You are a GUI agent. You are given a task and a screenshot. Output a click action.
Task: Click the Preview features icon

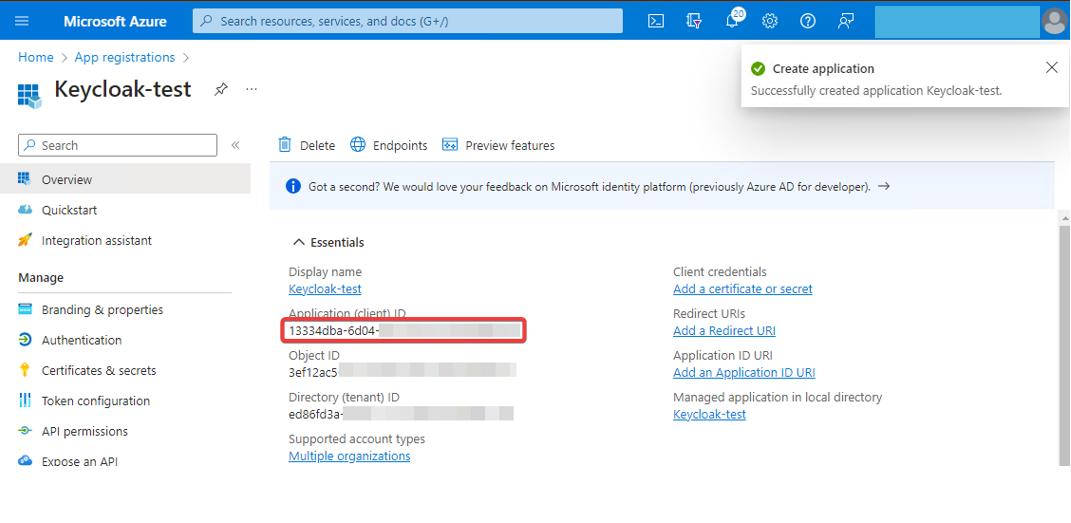pyautogui.click(x=449, y=145)
